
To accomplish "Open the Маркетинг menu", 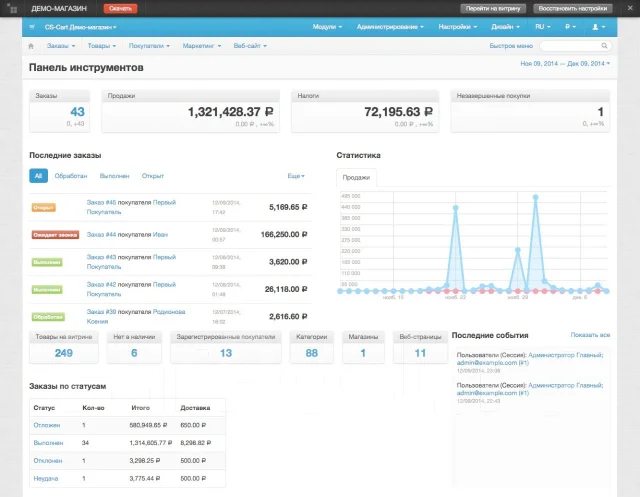I will tap(202, 46).
